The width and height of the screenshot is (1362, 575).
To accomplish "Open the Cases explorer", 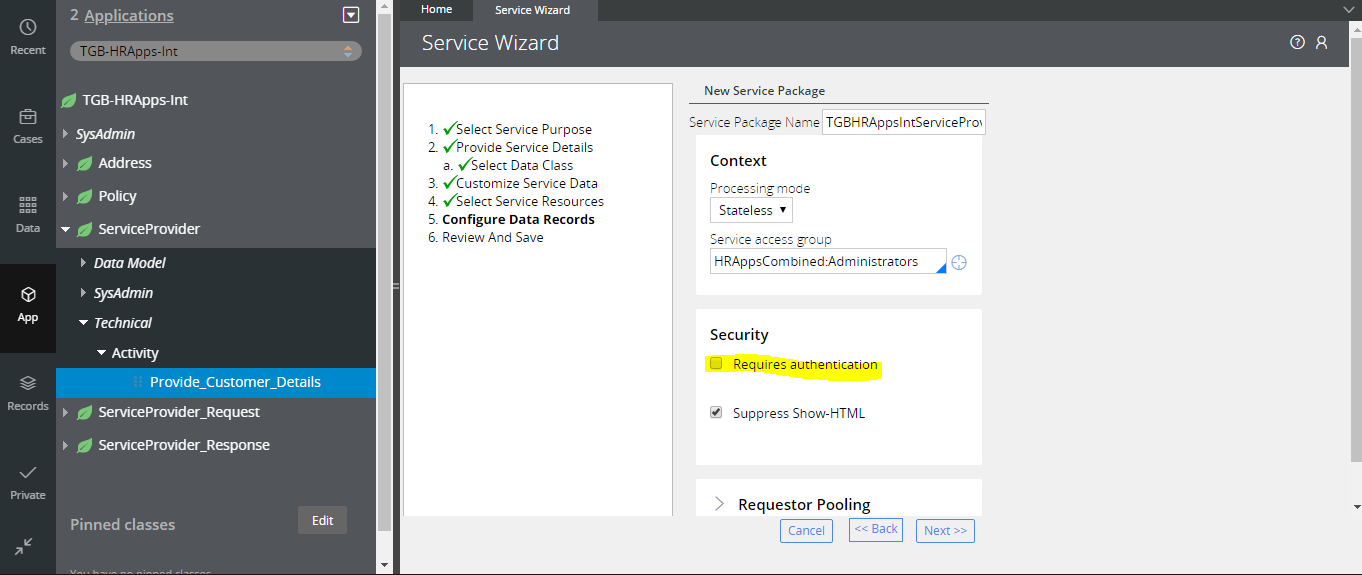I will pos(28,125).
